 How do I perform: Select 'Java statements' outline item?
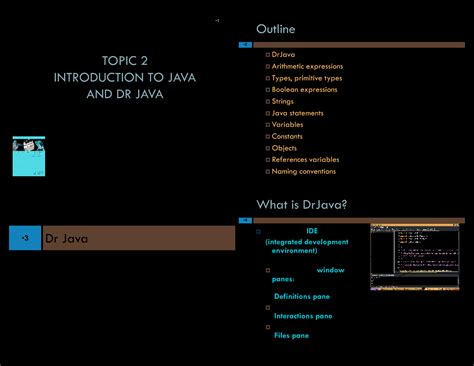tap(297, 113)
